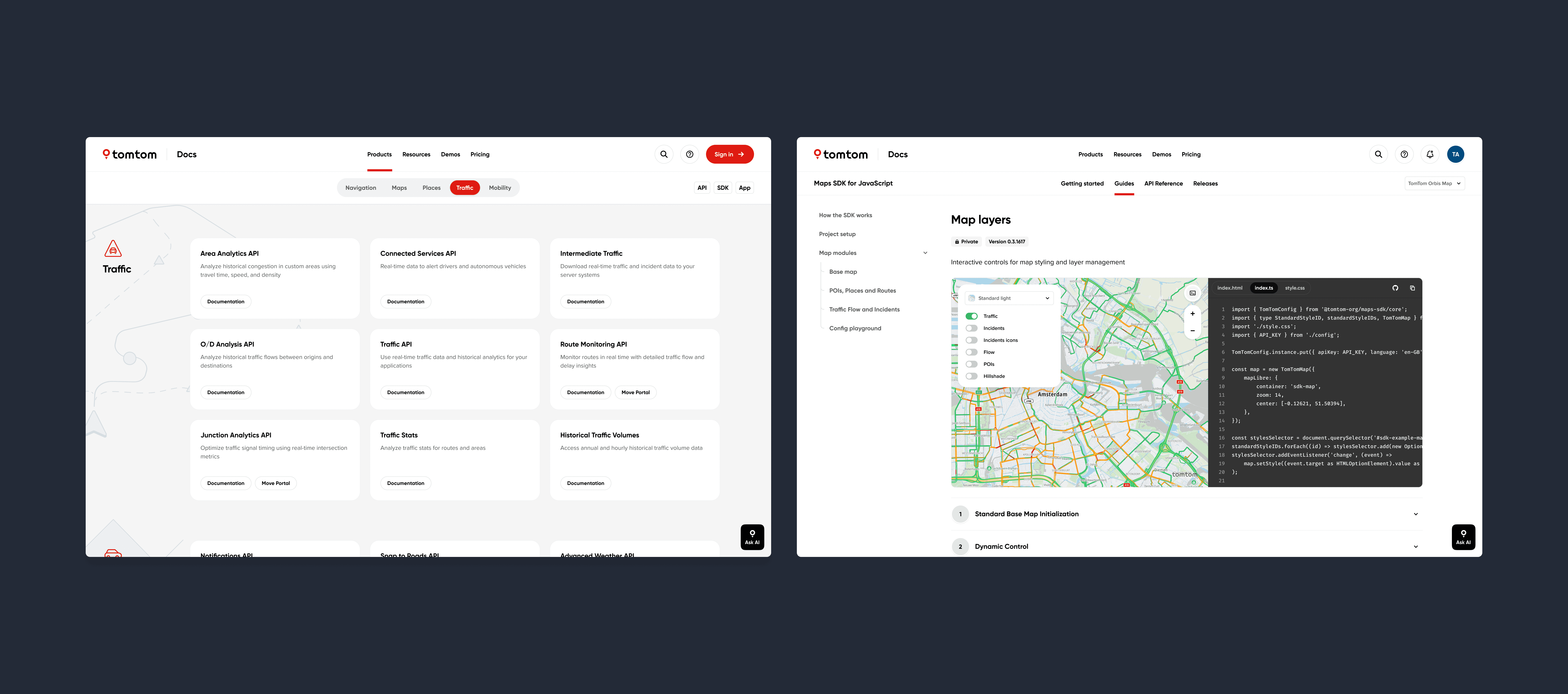Viewport: 1568px width, 694px height.
Task: Open the console icon on the map
Action: tap(1192, 293)
